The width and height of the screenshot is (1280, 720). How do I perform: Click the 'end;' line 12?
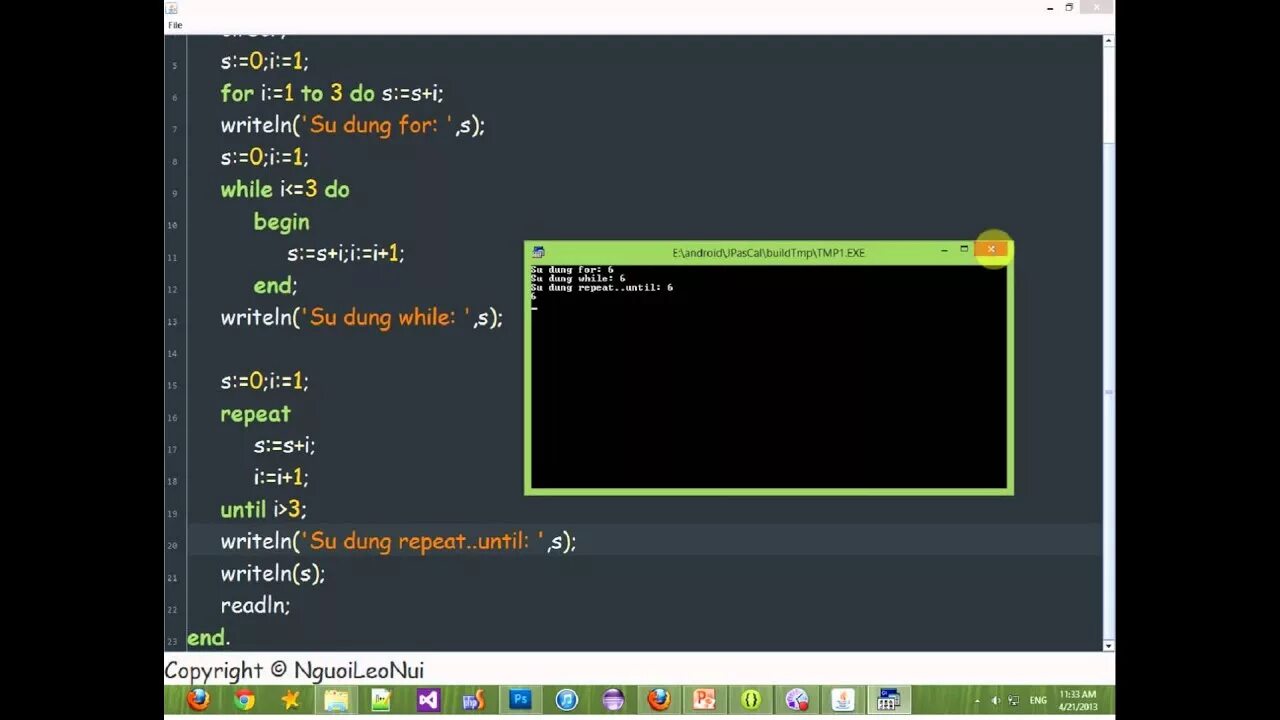(276, 285)
